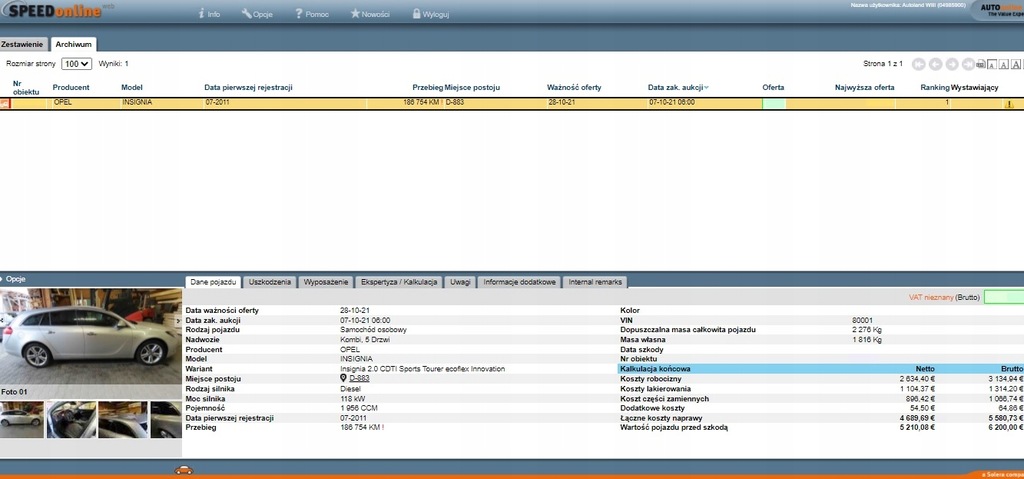
Task: Click the green Oferta cell in the row
Action: (774, 103)
